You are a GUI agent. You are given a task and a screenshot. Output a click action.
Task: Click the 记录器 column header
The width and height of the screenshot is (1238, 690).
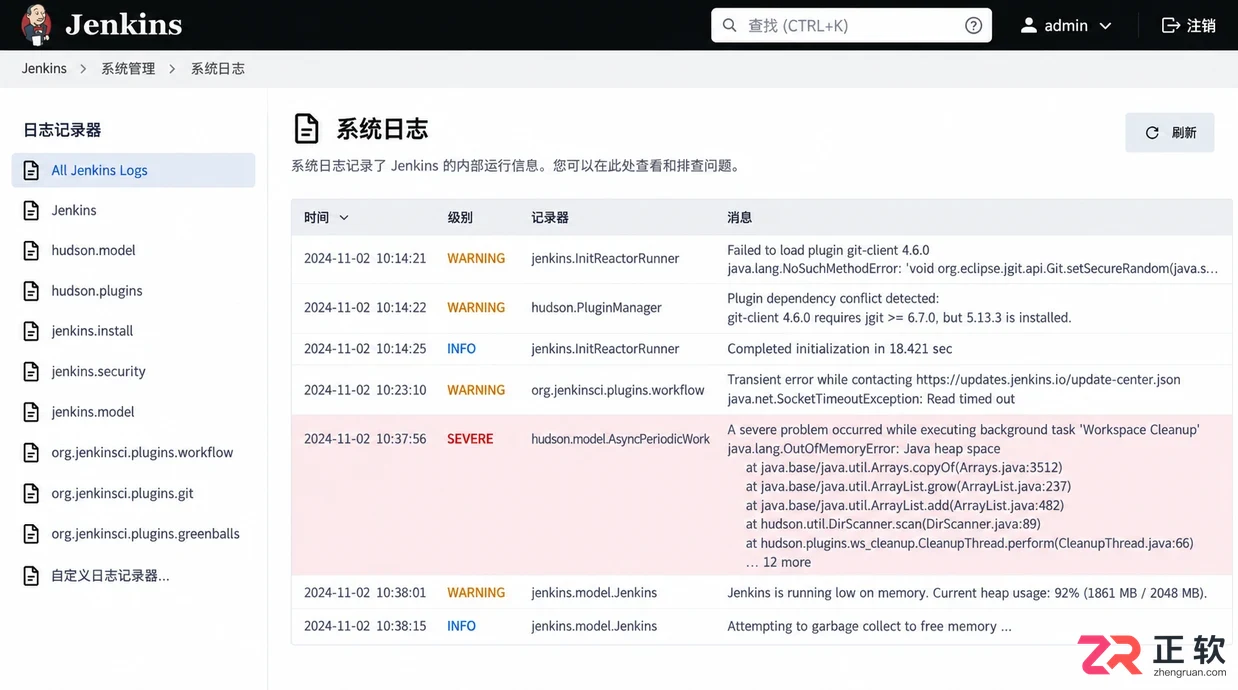point(550,218)
